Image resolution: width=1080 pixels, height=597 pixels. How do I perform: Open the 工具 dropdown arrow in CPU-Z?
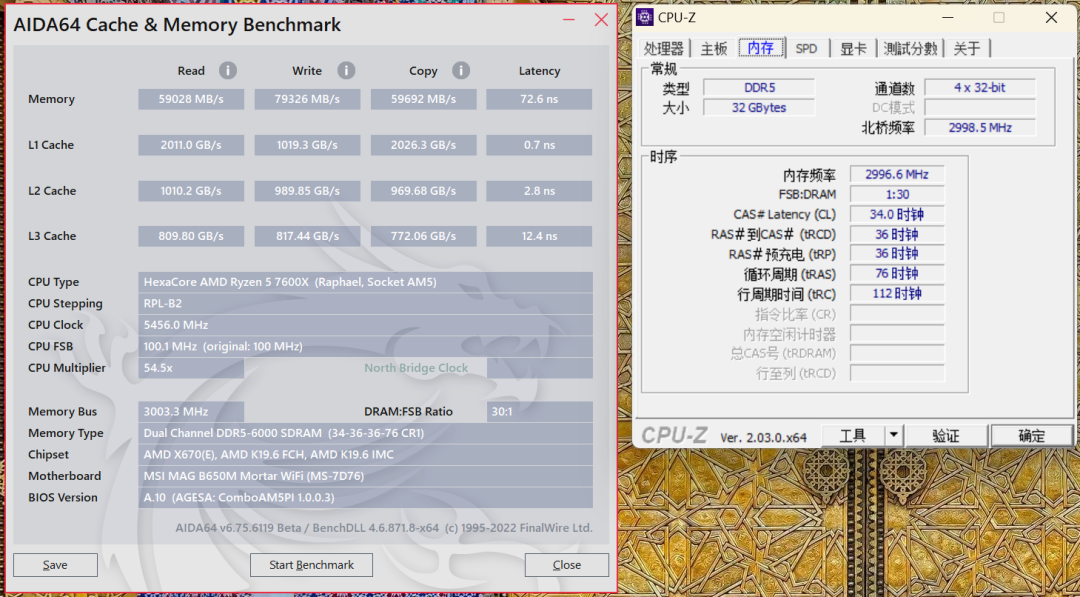coord(894,435)
